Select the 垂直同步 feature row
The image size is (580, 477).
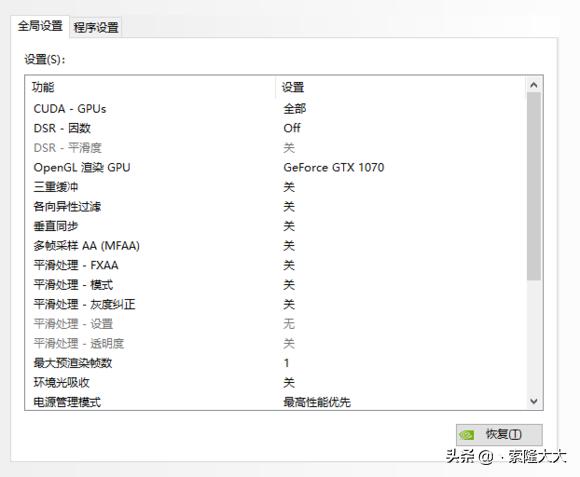coord(276,226)
